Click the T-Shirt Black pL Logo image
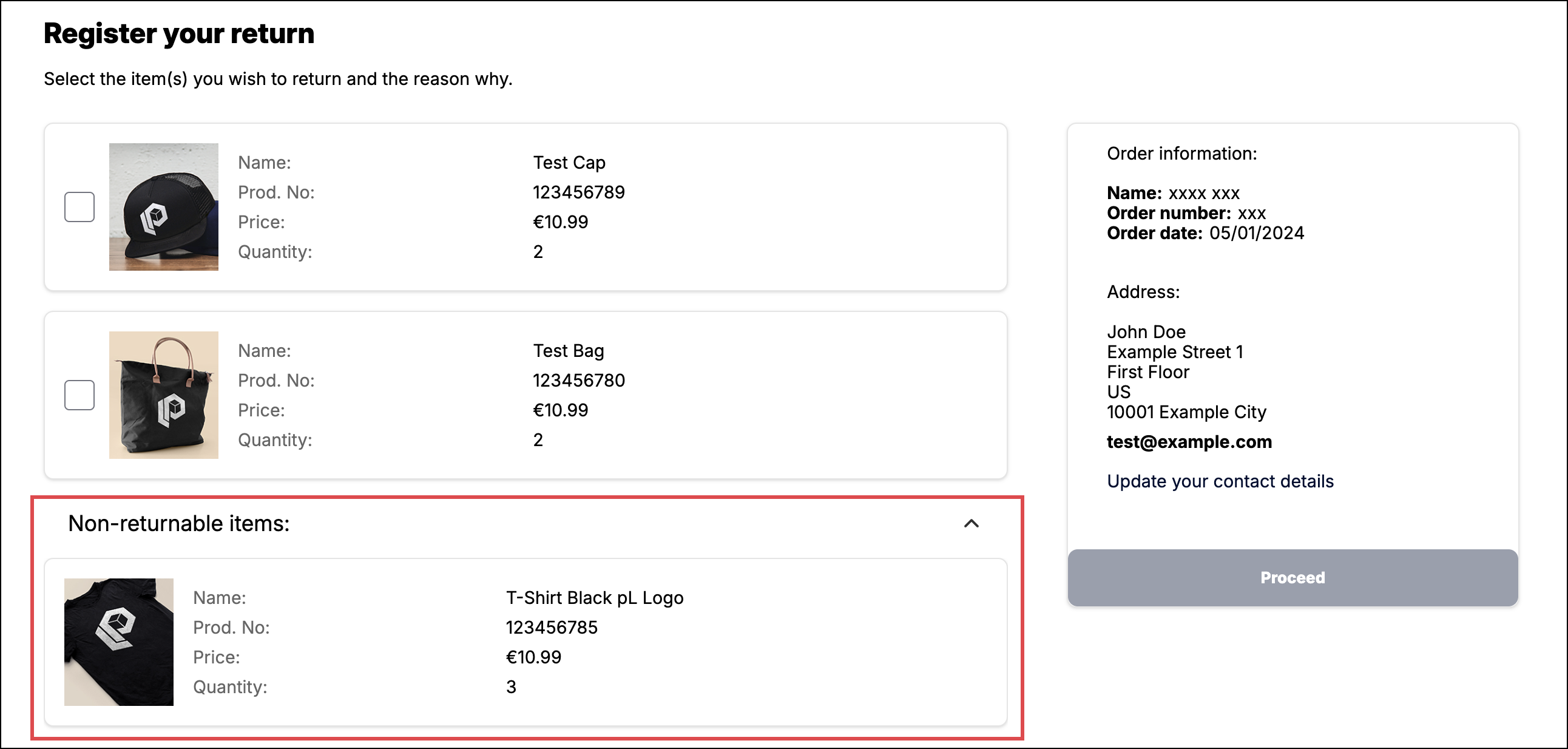Viewport: 1568px width, 749px height. tap(119, 642)
